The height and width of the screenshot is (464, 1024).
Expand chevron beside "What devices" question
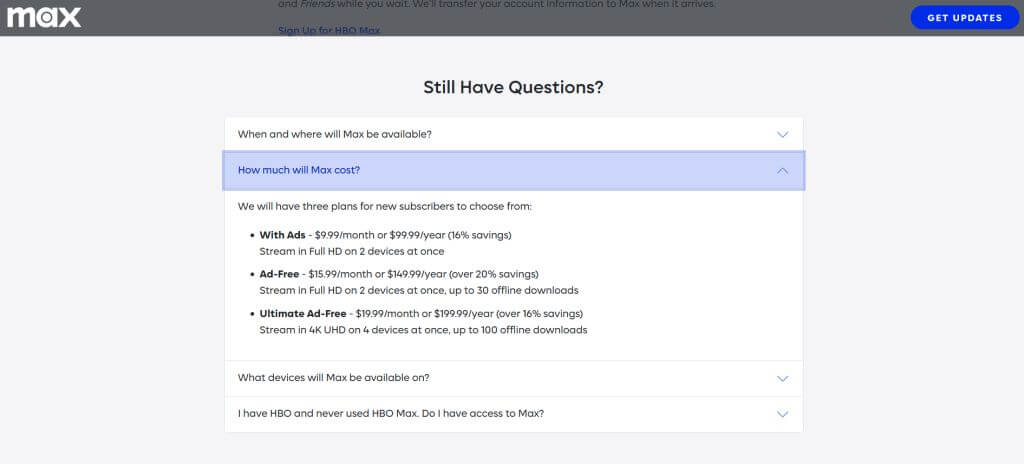782,378
